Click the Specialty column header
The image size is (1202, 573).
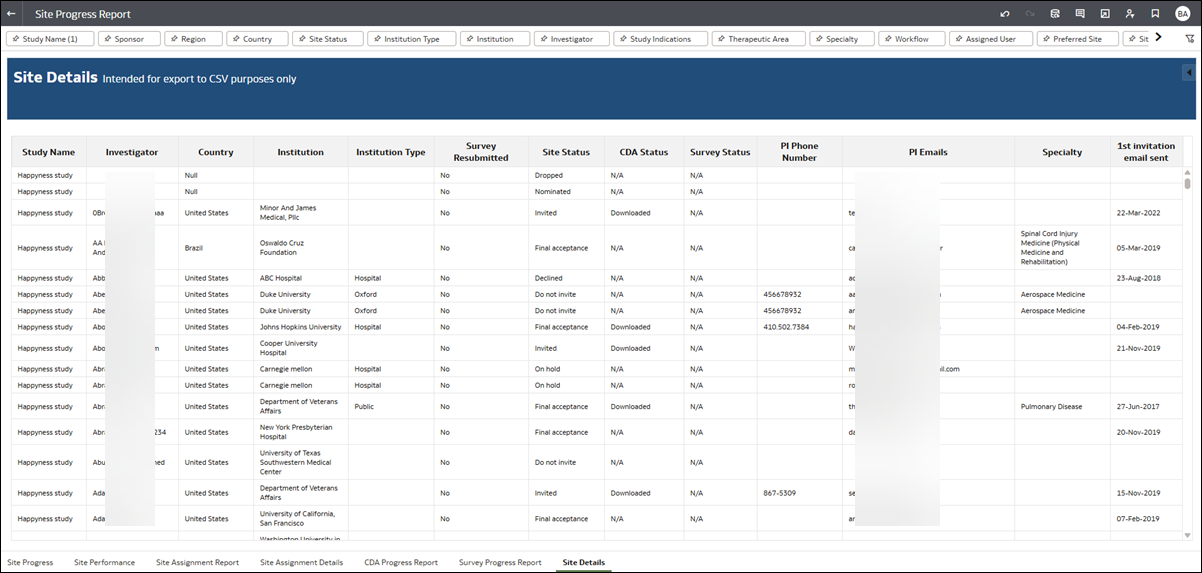(x=1062, y=152)
